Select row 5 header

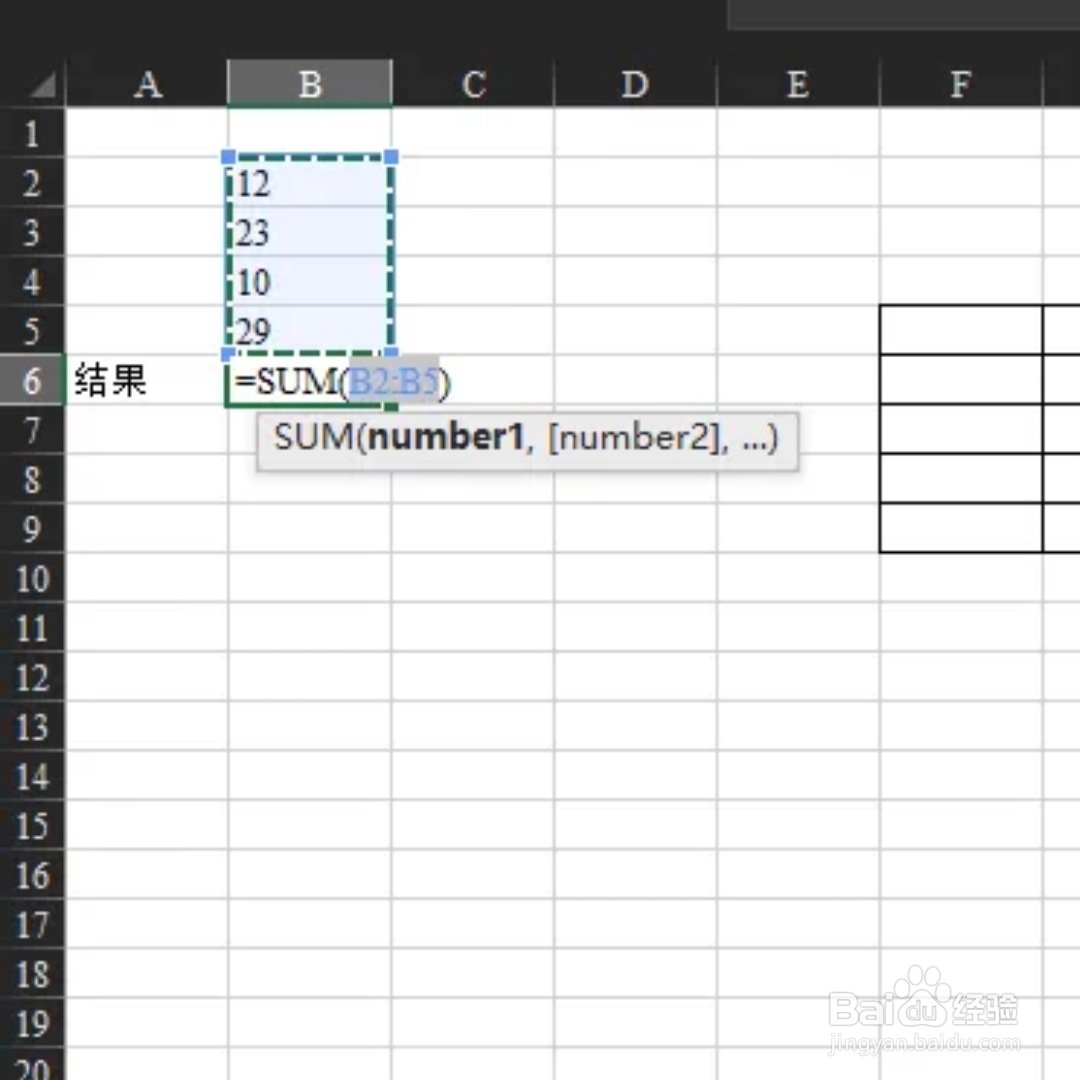[x=32, y=331]
